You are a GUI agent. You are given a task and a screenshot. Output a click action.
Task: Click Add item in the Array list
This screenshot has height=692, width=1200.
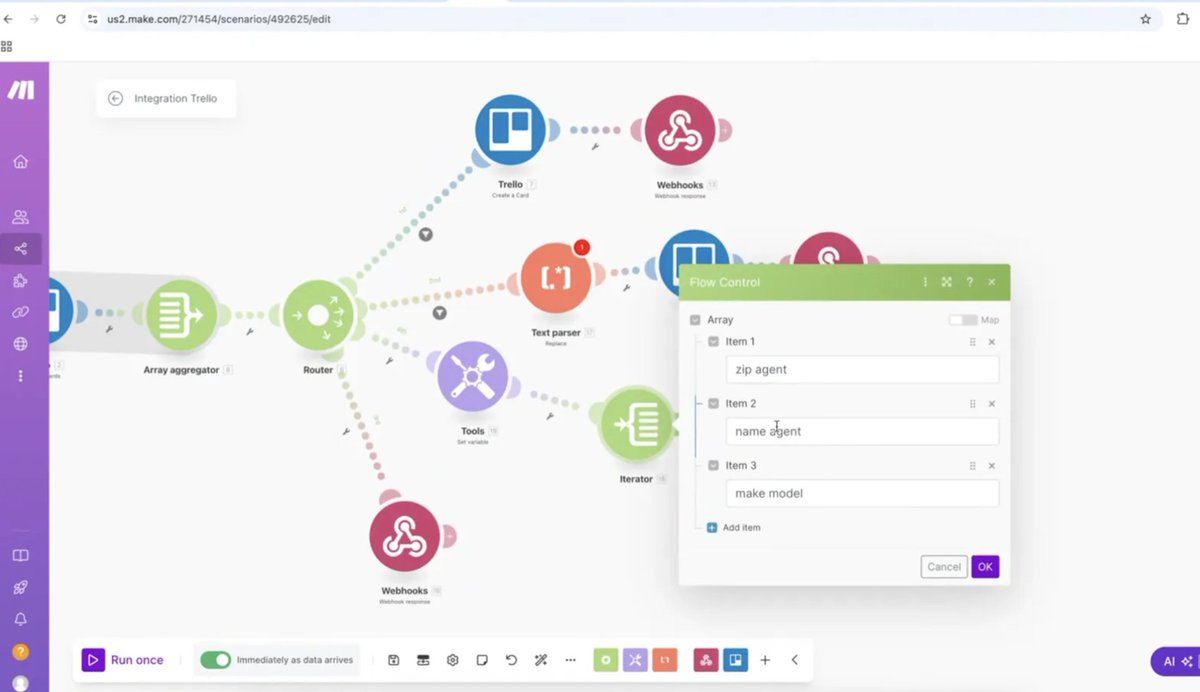[734, 527]
